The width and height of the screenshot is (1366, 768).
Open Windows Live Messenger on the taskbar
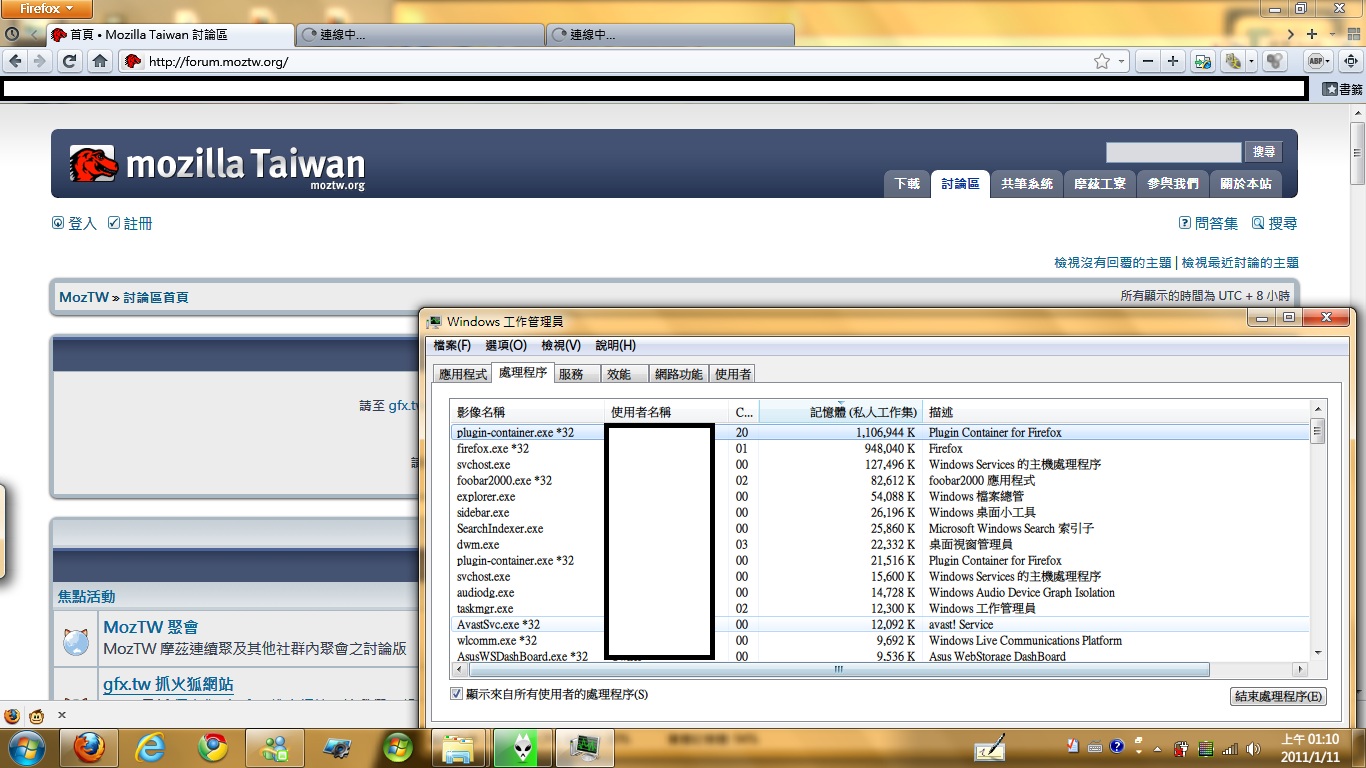[x=275, y=747]
